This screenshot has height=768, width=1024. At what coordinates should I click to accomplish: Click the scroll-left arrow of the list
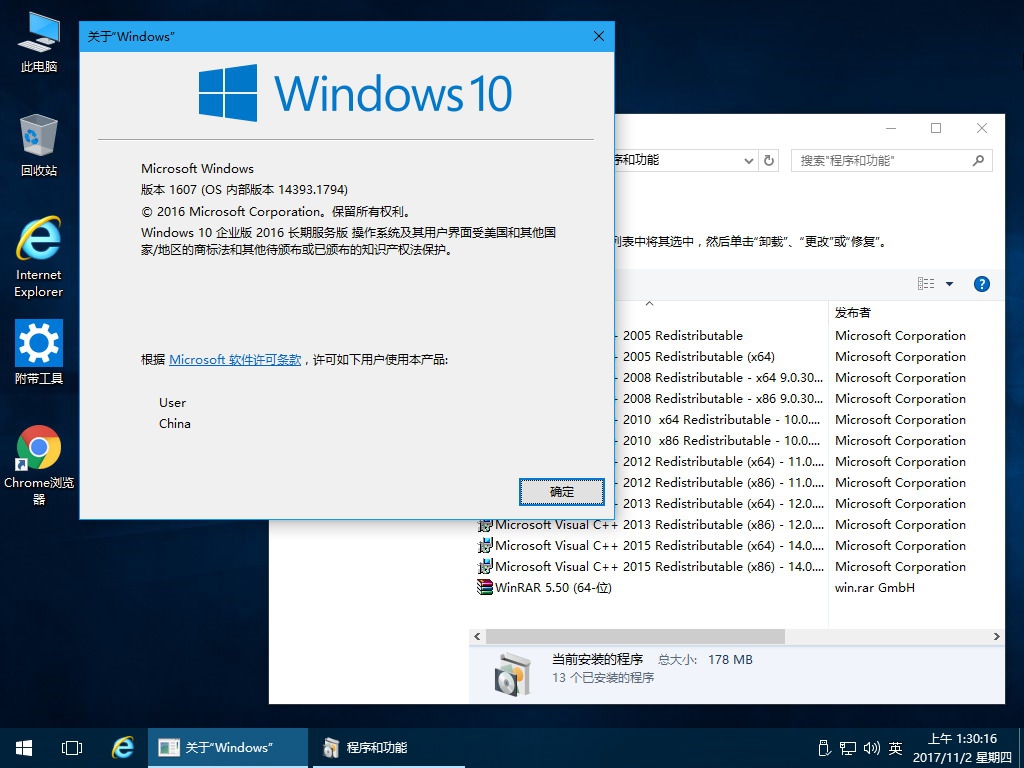pyautogui.click(x=477, y=636)
